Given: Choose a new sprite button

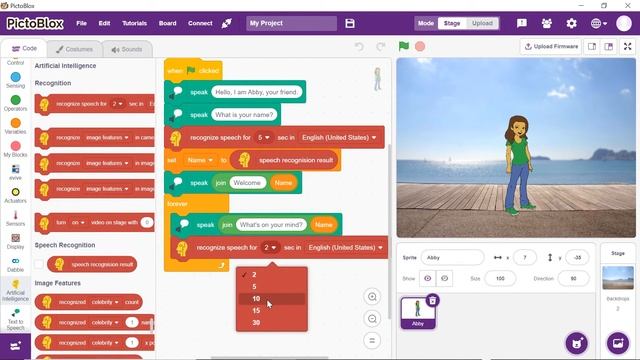Looking at the screenshot, I should click(576, 343).
